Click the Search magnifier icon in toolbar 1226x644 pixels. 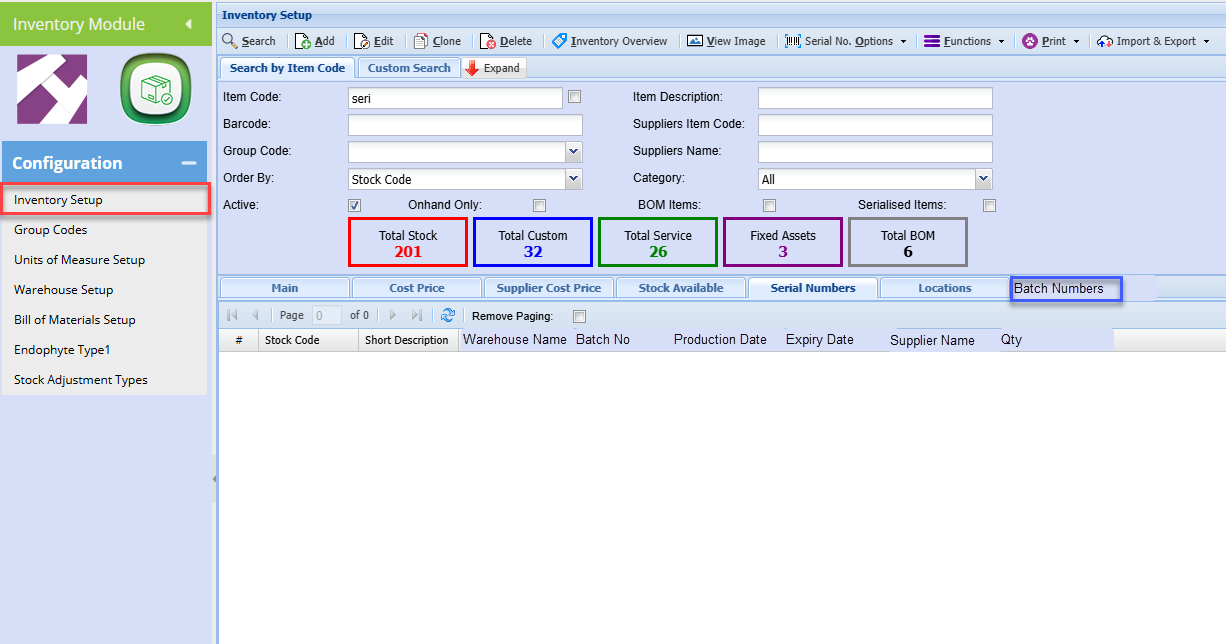pyautogui.click(x=230, y=41)
